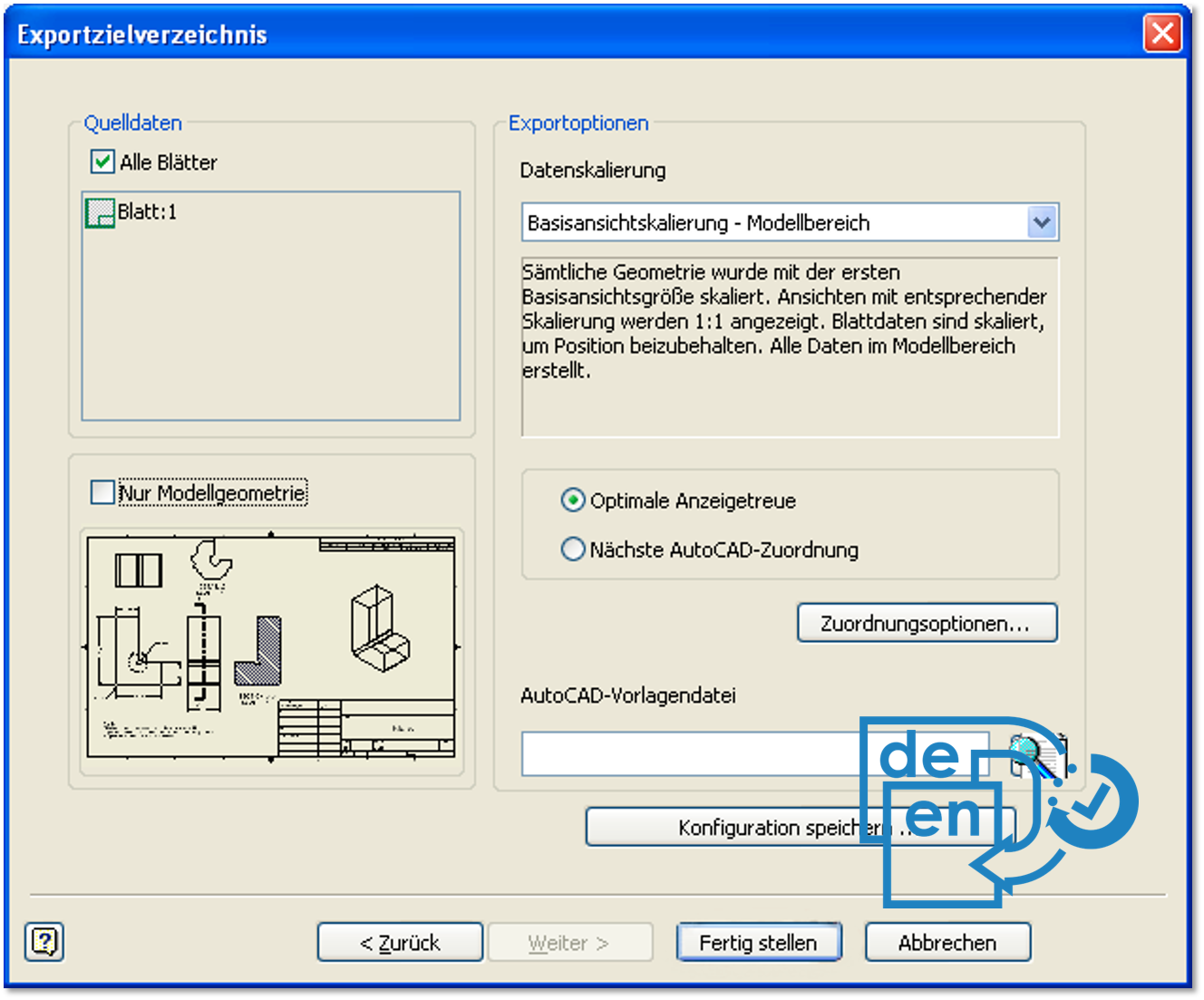The width and height of the screenshot is (1204, 1000).
Task: Select the Optimale Anzeigetreue radio button
Action: coord(573,500)
